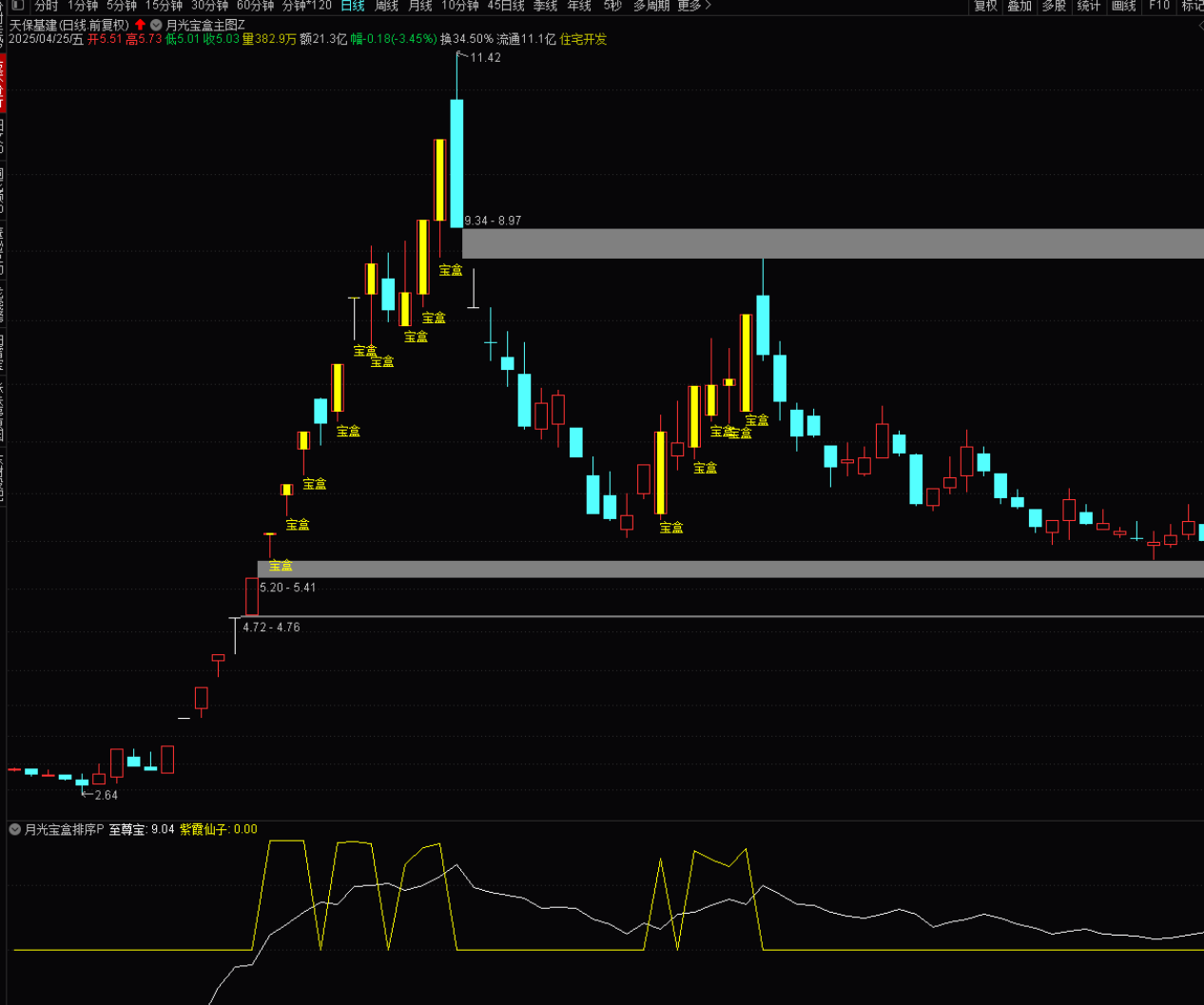Viewport: 1204px width, 1005px height.
Task: Open F10 company information
Action: [1158, 6]
